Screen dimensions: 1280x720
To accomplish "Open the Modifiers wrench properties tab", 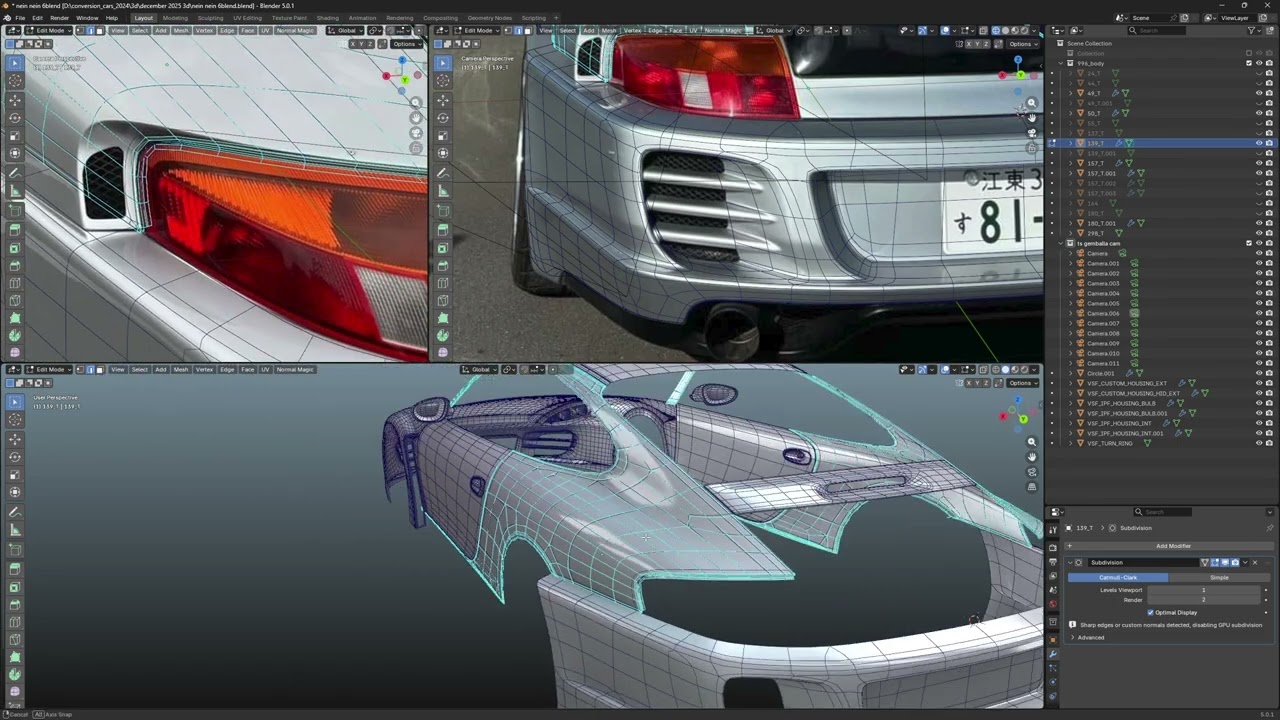I will (x=1053, y=654).
